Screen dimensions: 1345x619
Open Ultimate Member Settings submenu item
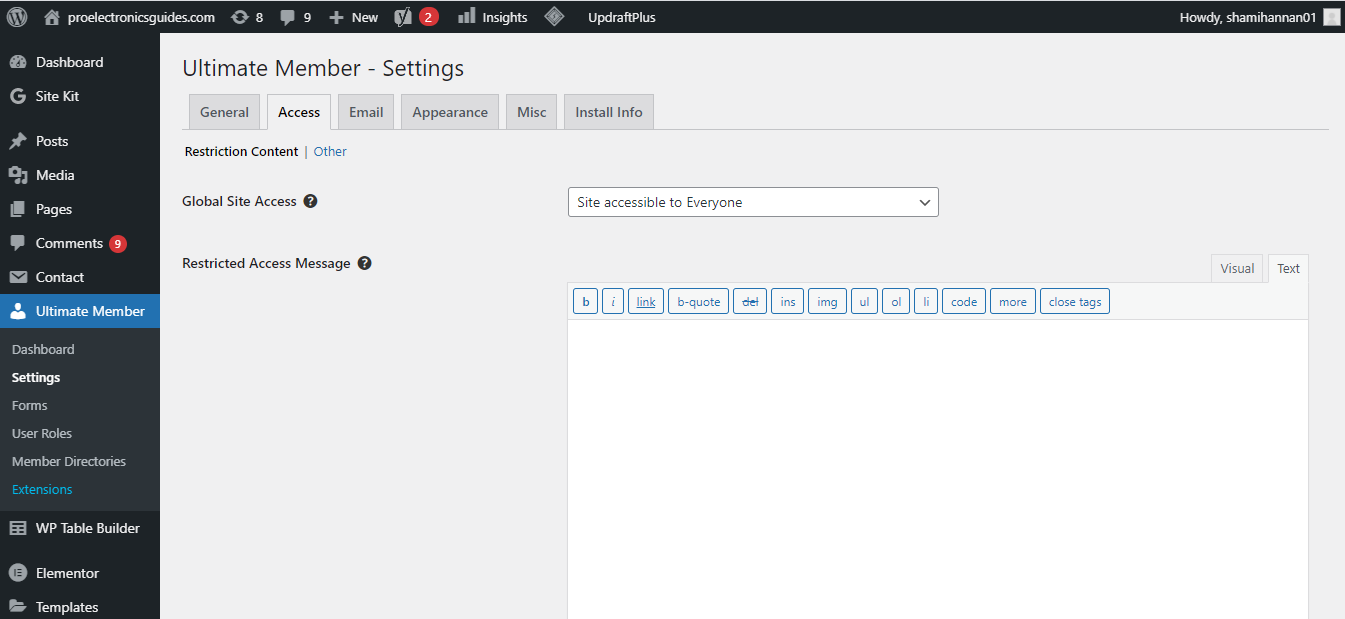pos(36,377)
